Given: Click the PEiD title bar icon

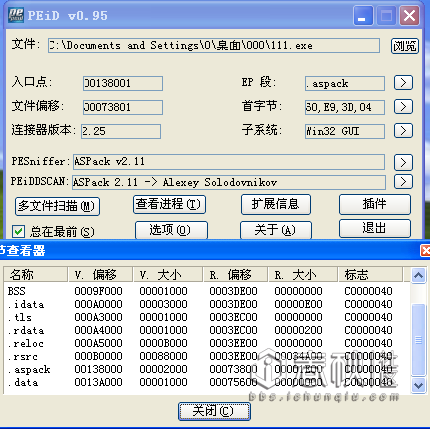Looking at the screenshot, I should [x=16, y=15].
